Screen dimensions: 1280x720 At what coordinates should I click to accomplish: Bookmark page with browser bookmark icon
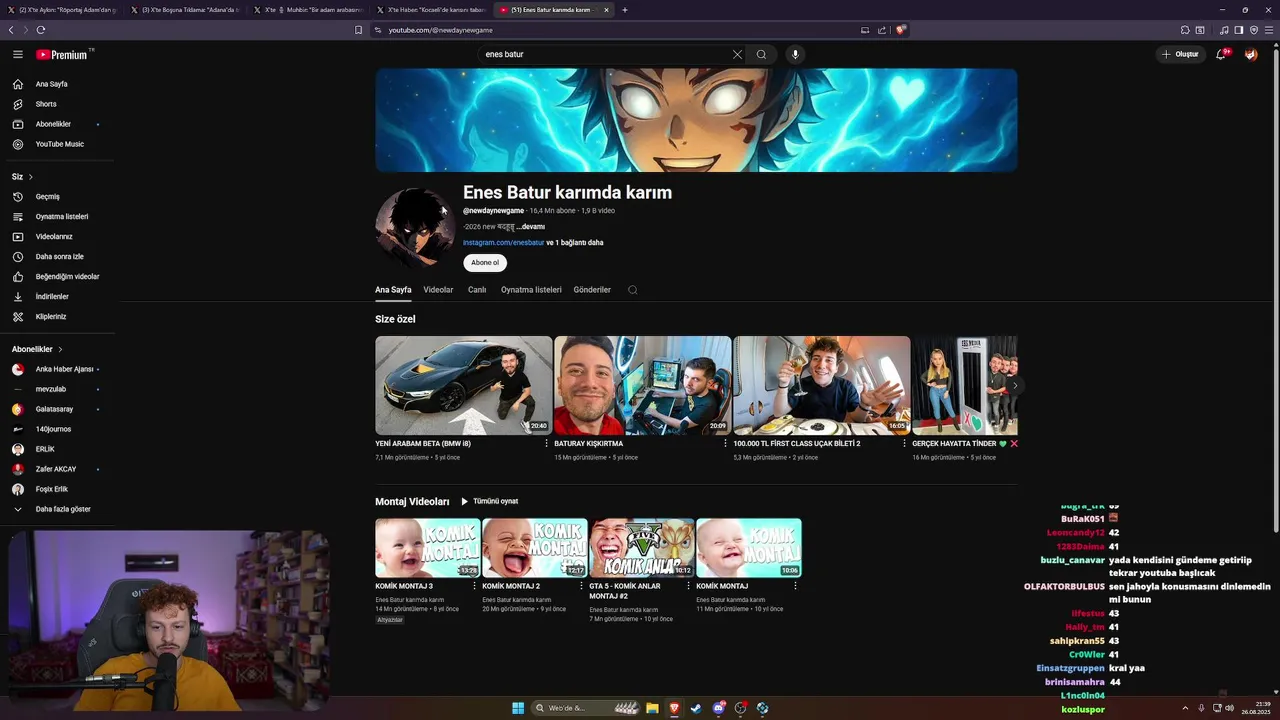(358, 30)
